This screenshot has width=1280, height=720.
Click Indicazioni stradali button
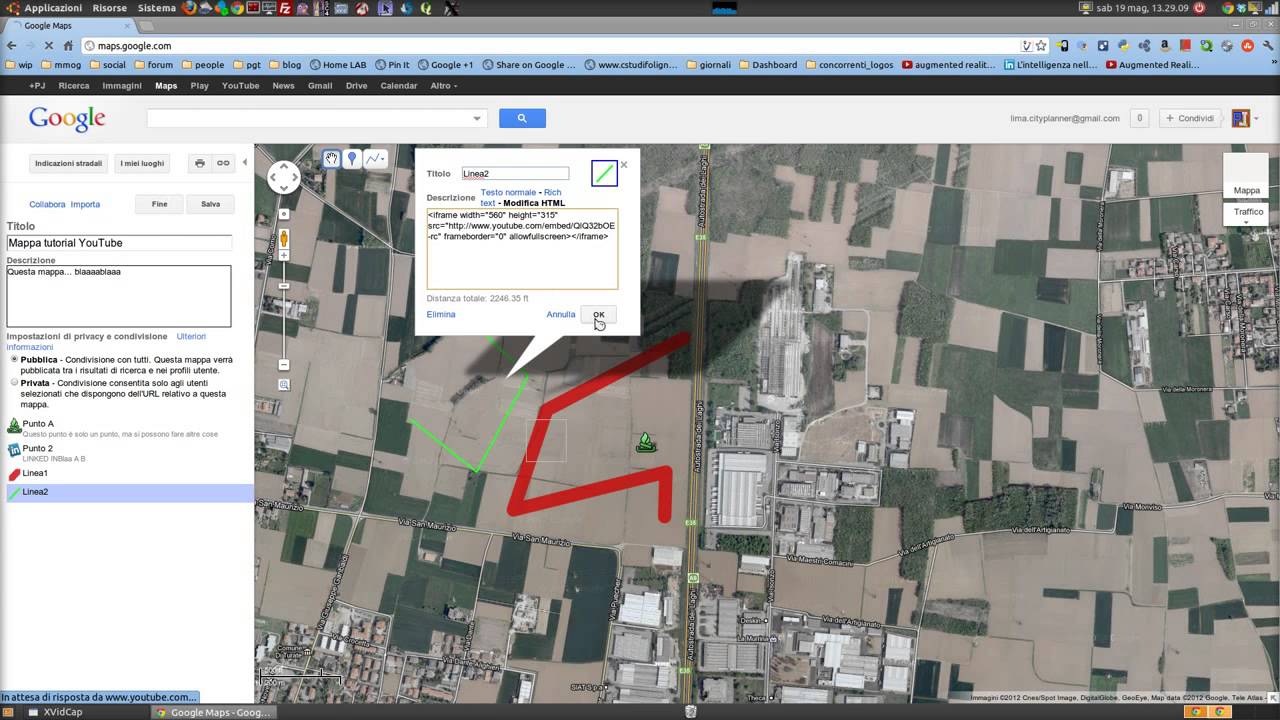(68, 163)
